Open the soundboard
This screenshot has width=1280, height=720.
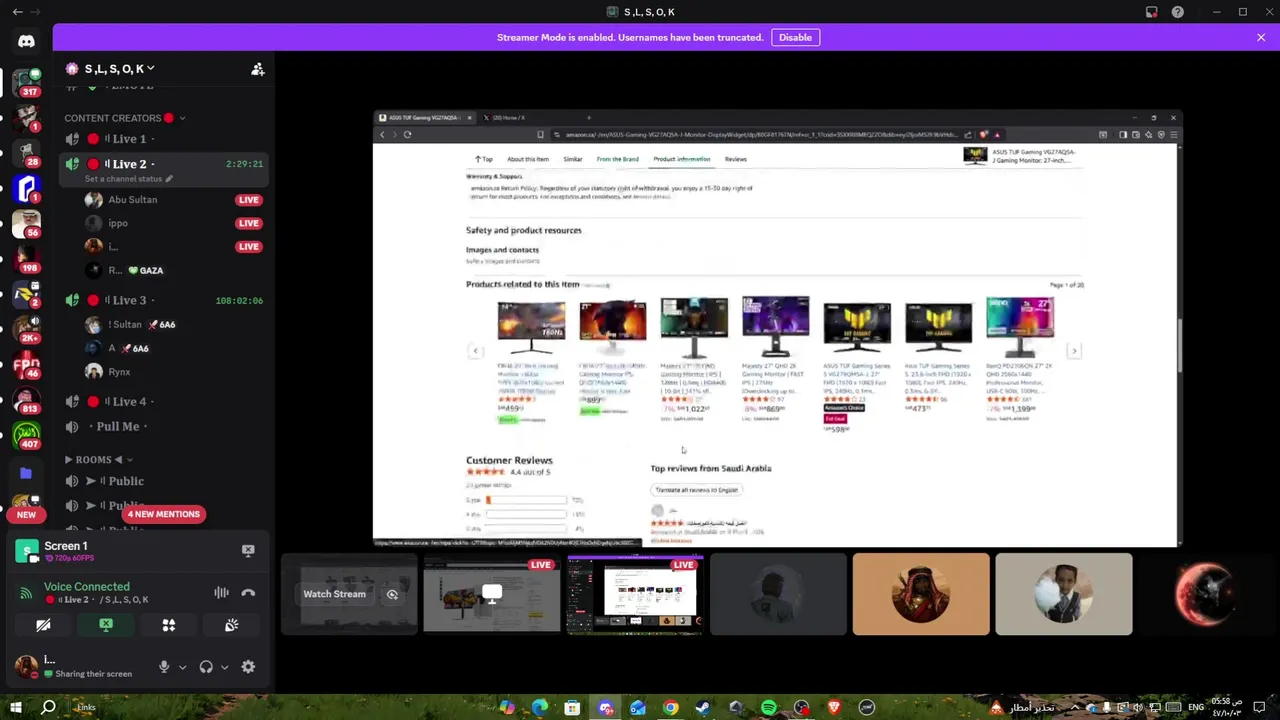(x=231, y=625)
